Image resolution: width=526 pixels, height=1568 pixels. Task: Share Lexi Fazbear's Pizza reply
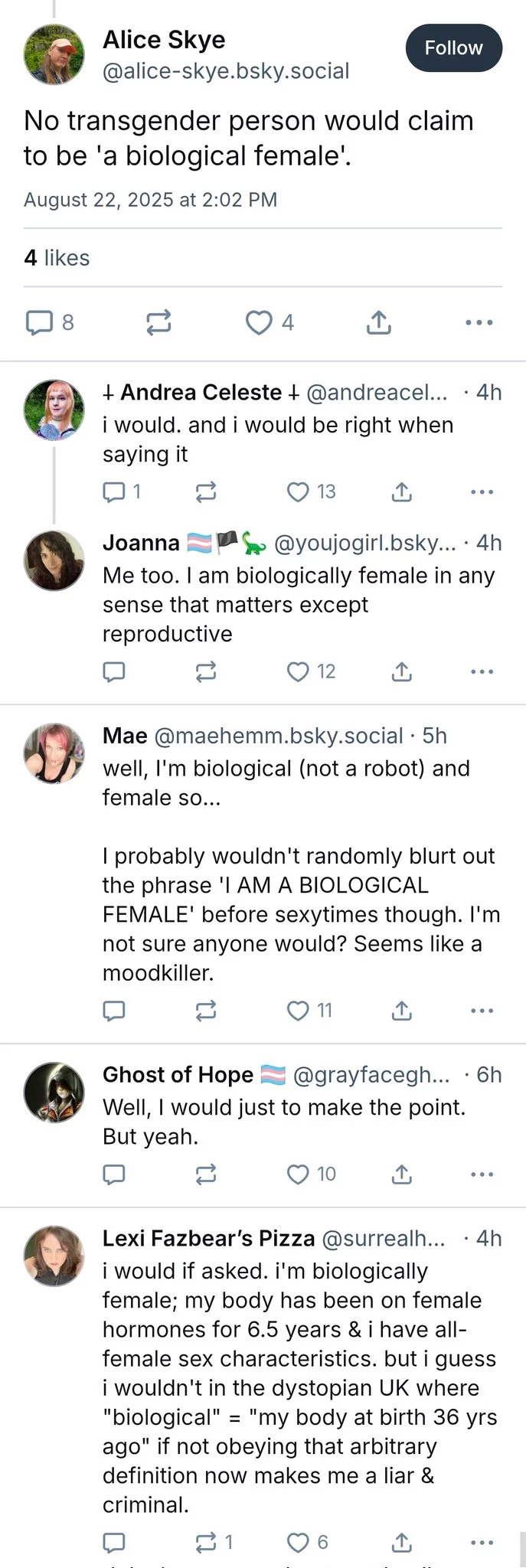[401, 1542]
